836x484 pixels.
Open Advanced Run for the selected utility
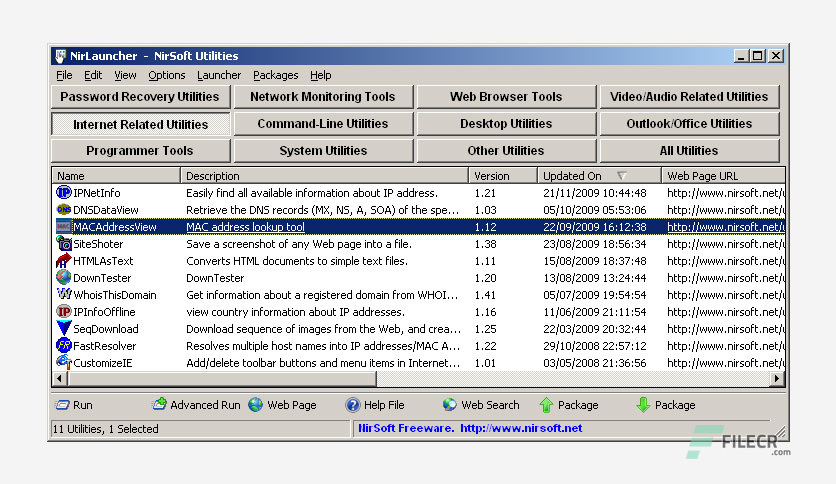pos(196,405)
